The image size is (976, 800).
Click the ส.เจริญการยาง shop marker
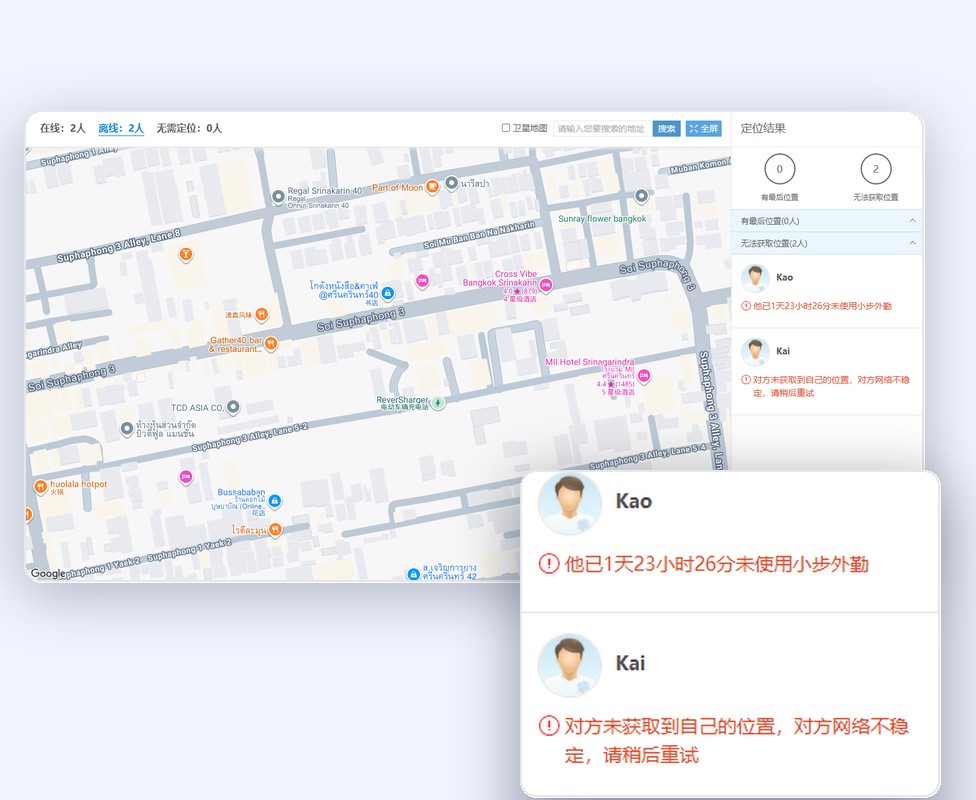413,574
